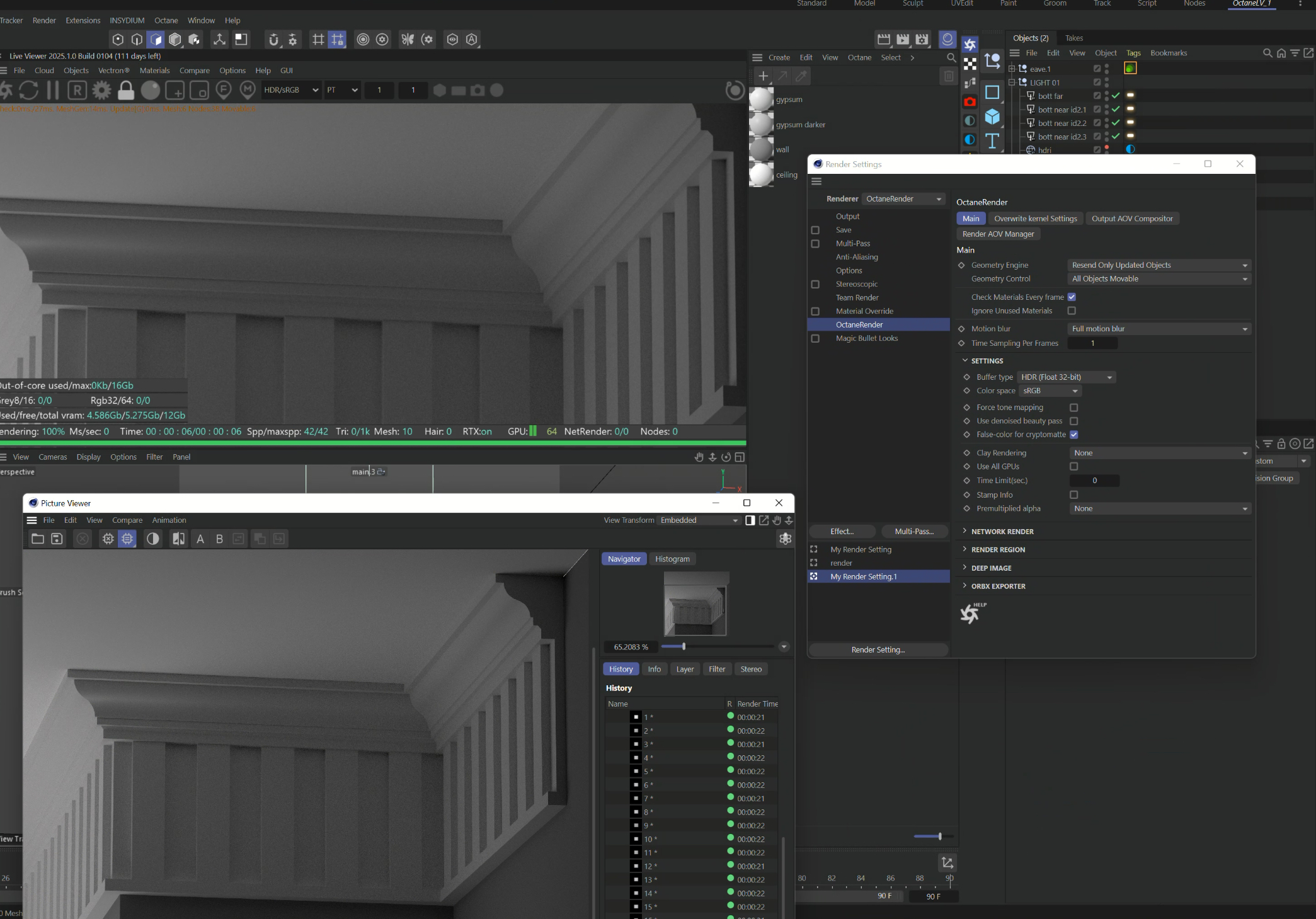The height and width of the screenshot is (919, 1316).
Task: Select the gypsum darker material thumbnail
Action: (x=761, y=125)
